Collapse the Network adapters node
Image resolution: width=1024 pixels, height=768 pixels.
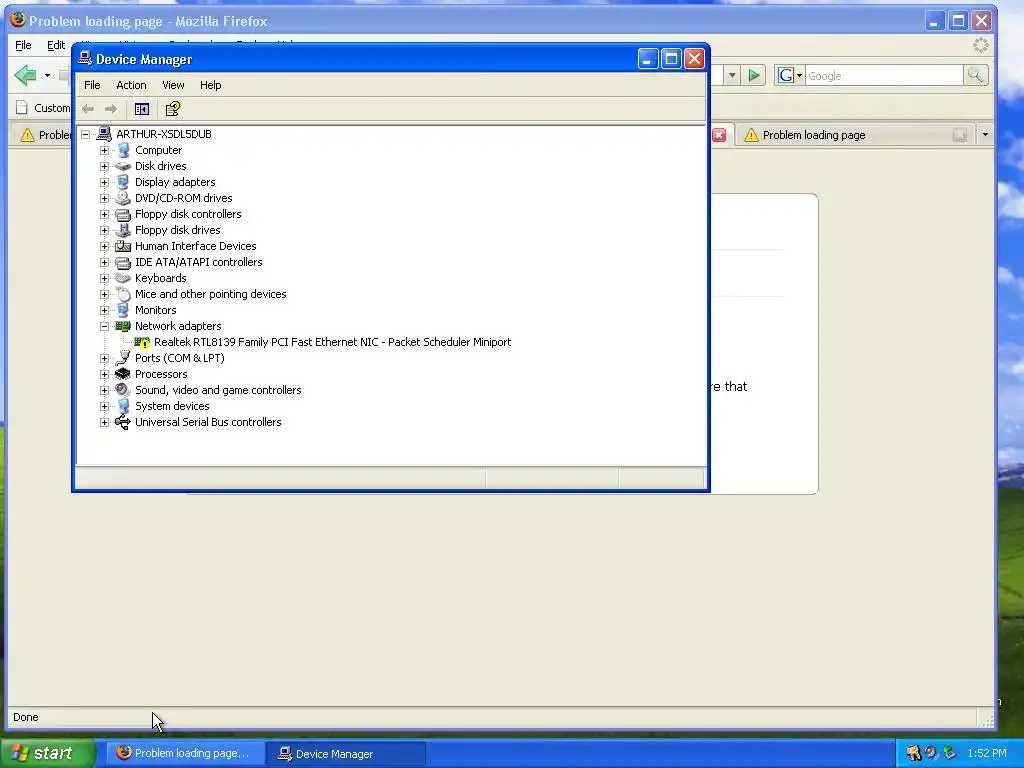point(104,327)
